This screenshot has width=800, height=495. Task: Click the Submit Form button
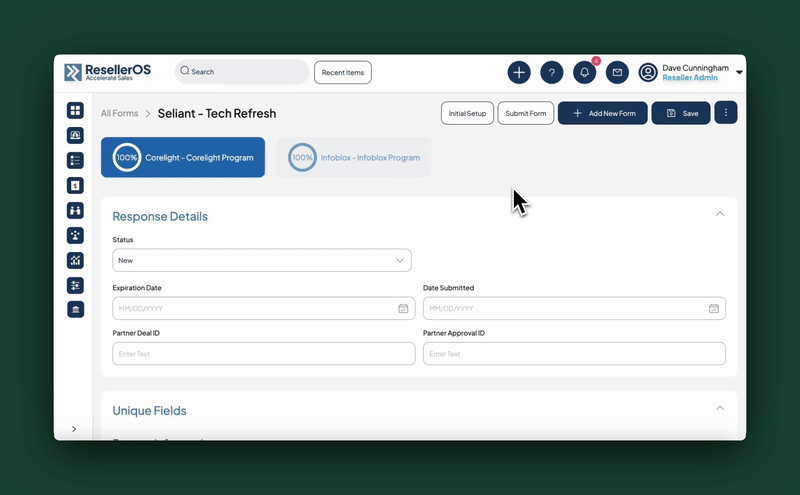pyautogui.click(x=525, y=113)
